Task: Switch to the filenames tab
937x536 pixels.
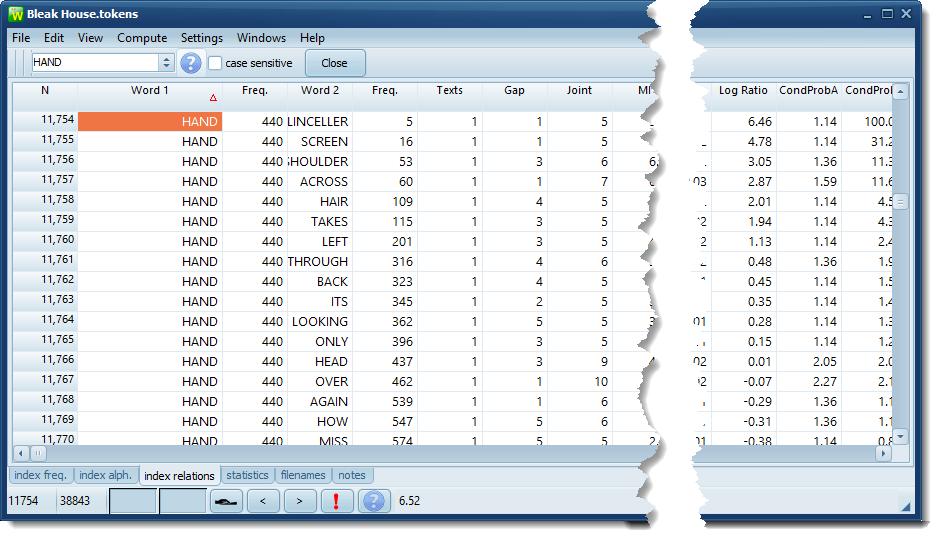Action: (303, 476)
